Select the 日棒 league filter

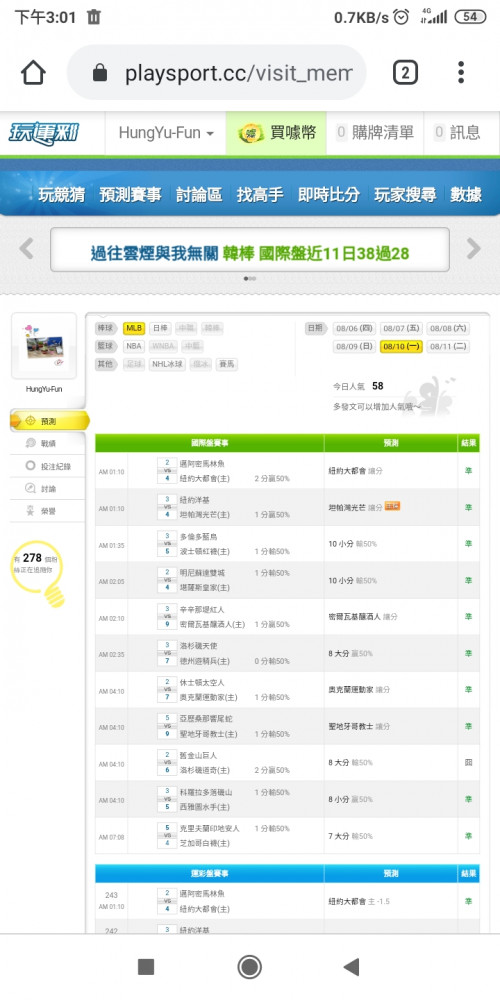[x=160, y=328]
